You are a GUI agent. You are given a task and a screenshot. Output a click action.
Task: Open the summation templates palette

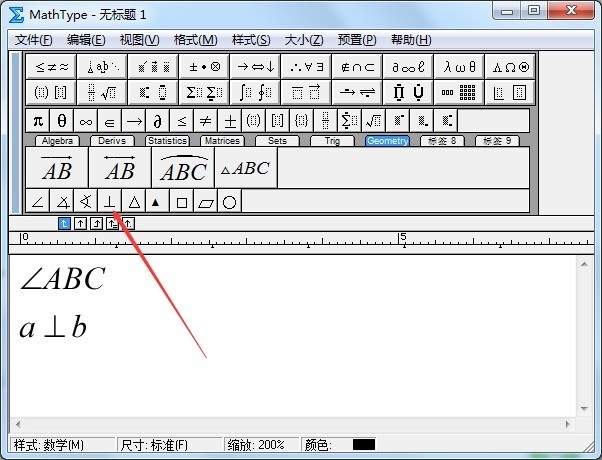tap(203, 93)
